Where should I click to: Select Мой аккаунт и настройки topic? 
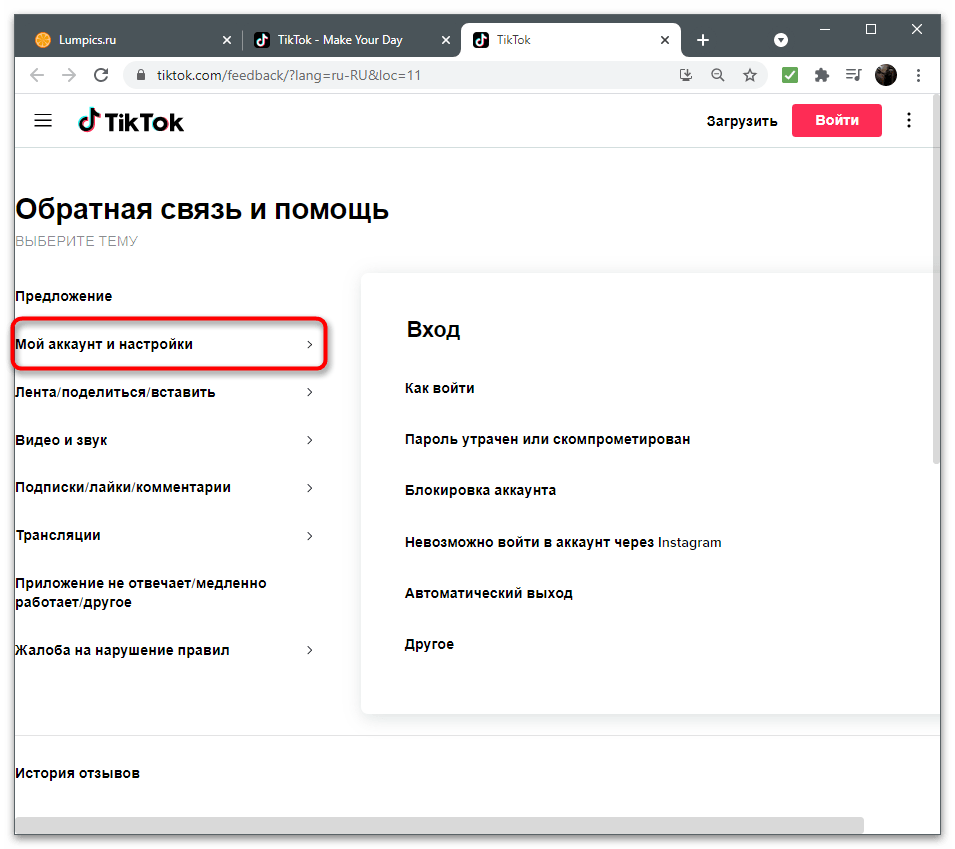click(104, 344)
